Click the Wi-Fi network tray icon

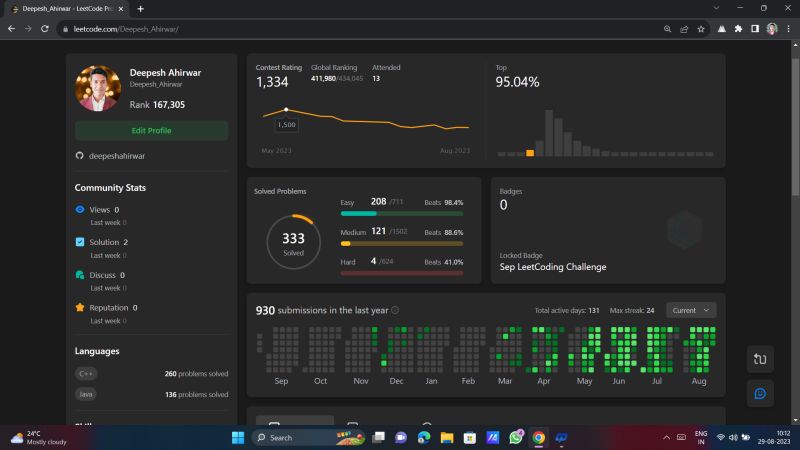(x=720, y=437)
